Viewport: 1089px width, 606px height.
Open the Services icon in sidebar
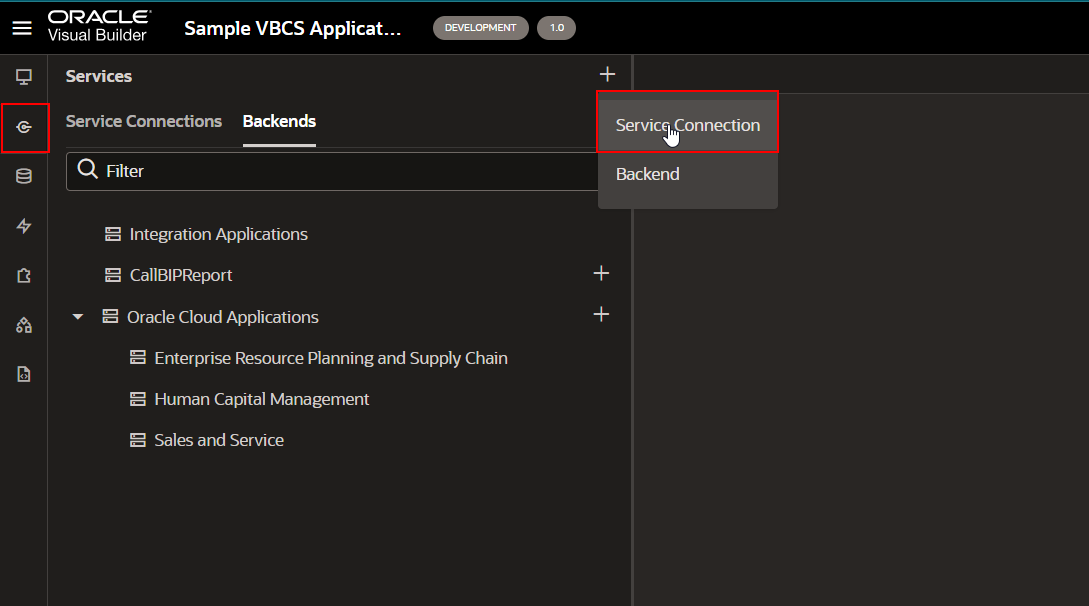pos(24,127)
